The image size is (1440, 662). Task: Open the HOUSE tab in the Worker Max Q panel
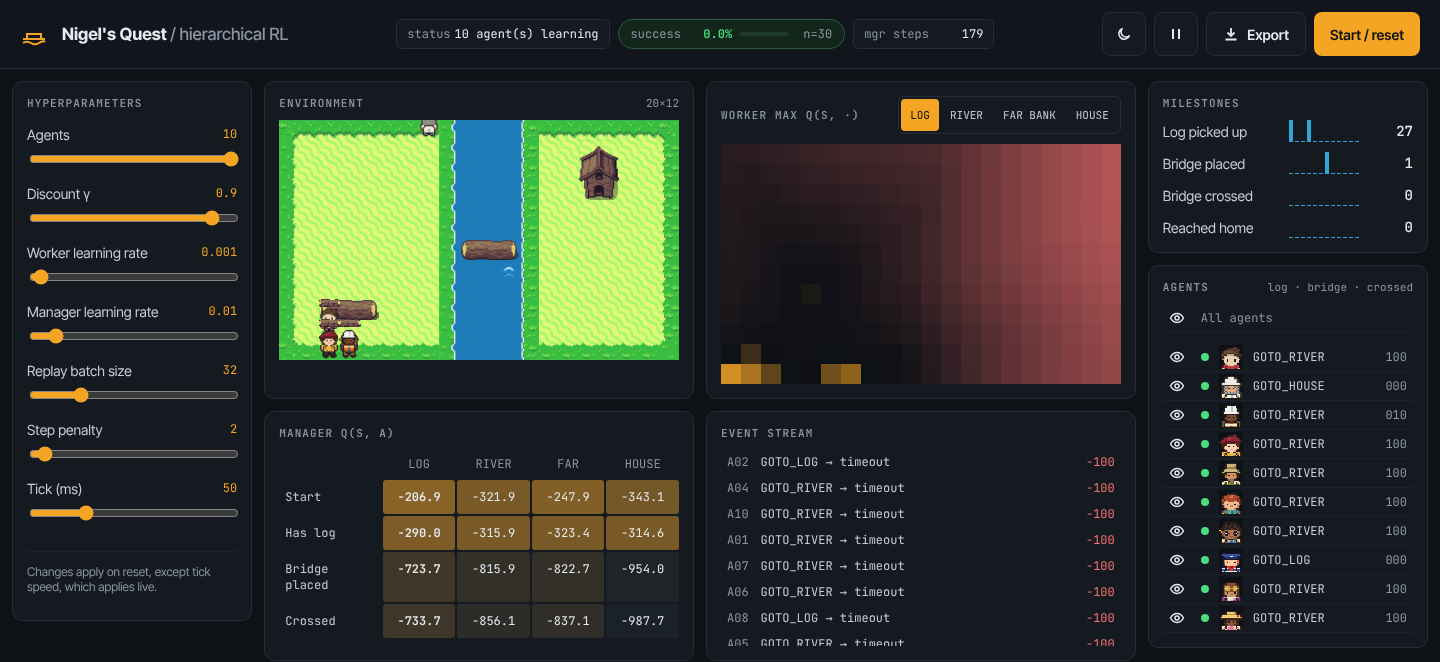(1092, 115)
